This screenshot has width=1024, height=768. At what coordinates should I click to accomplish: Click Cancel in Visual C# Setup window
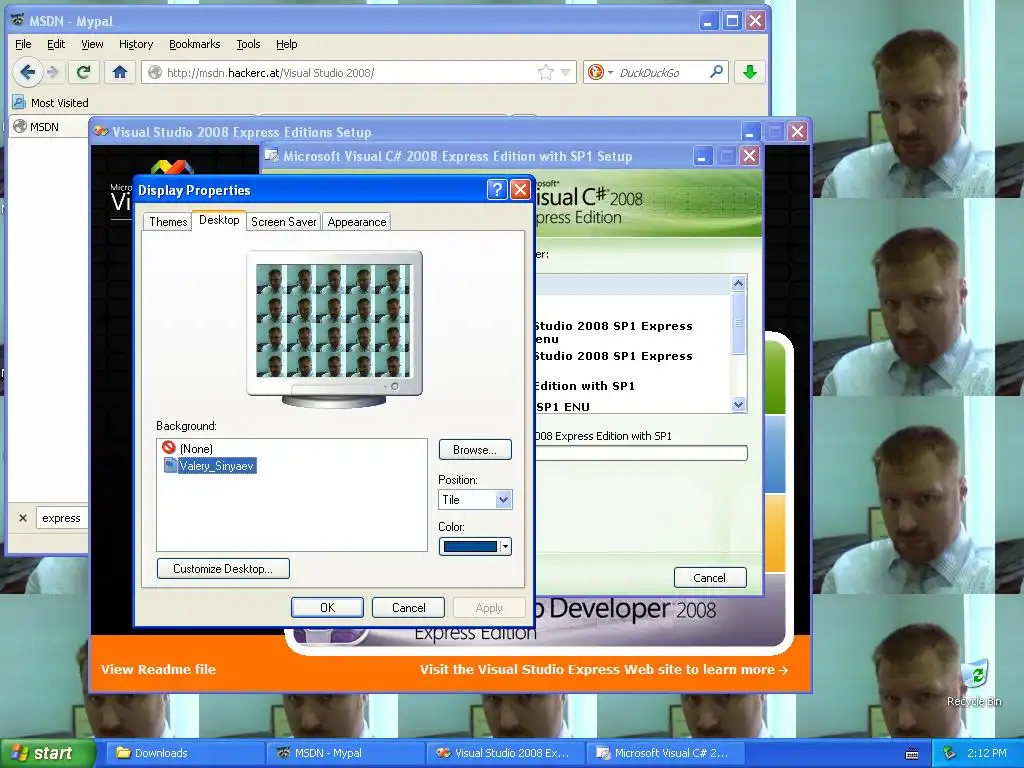(x=710, y=578)
